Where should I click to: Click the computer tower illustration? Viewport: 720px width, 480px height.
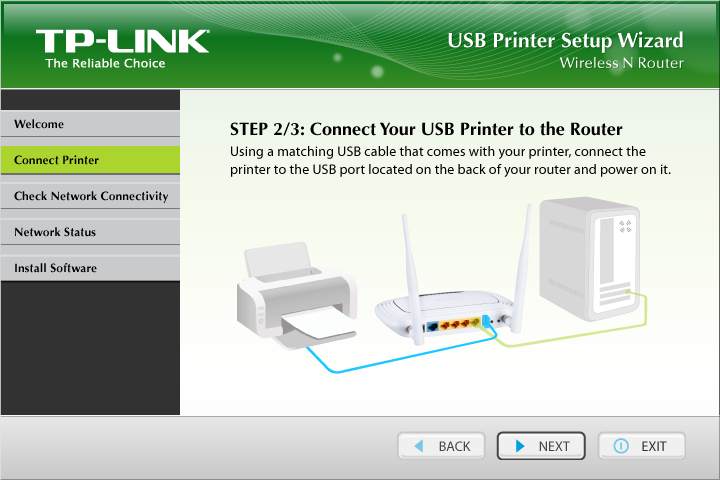(x=590, y=258)
